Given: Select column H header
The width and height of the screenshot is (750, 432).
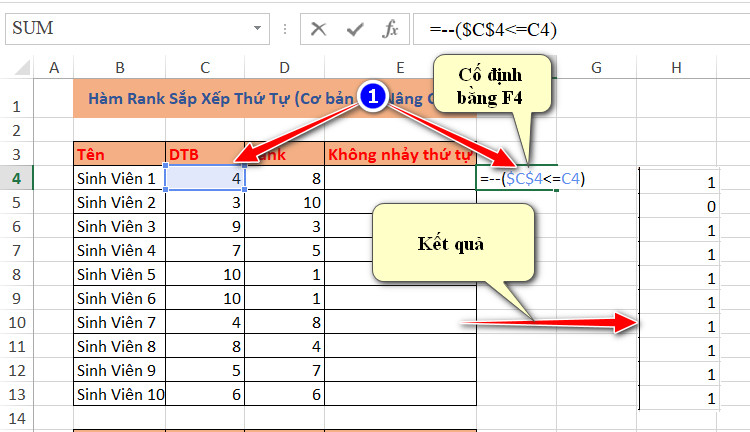Looking at the screenshot, I should click(677, 67).
